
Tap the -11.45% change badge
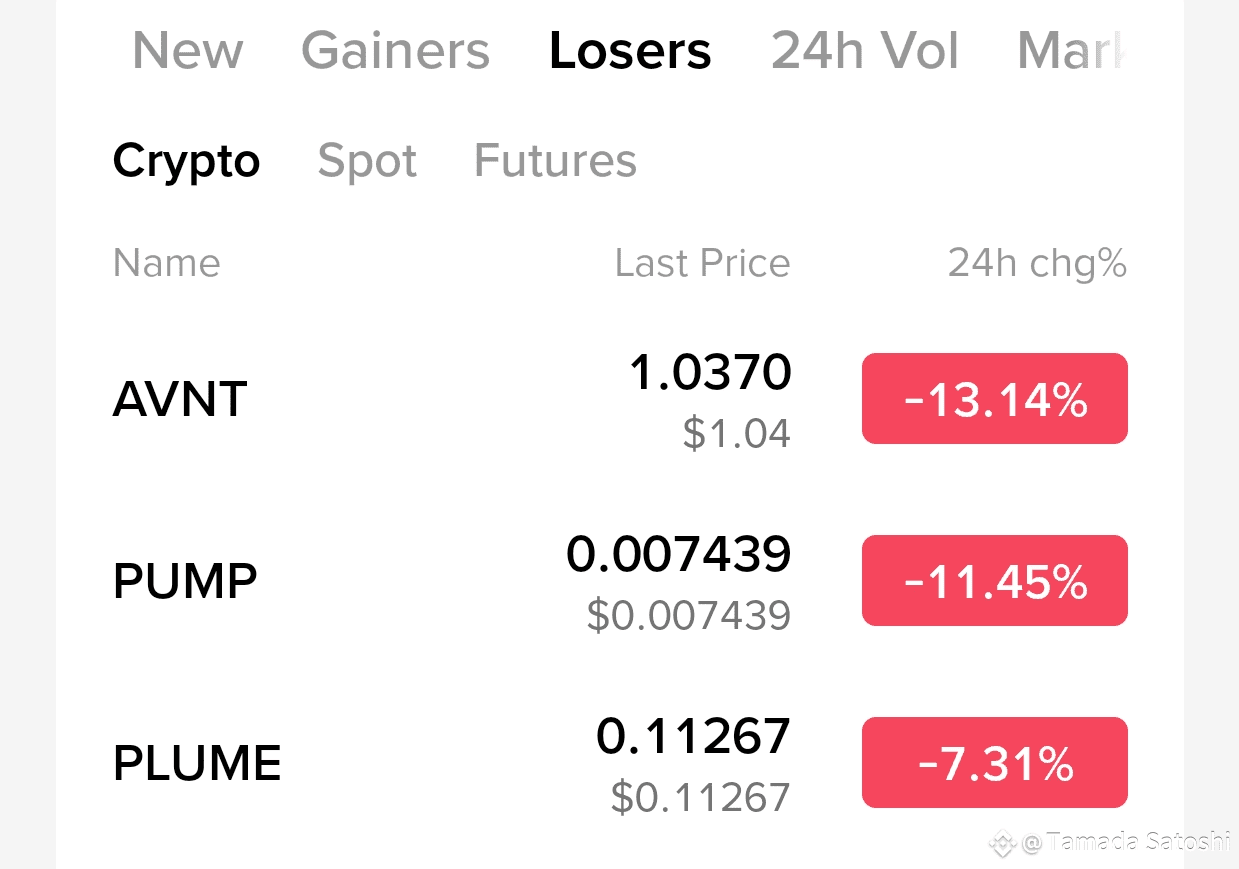click(x=995, y=581)
